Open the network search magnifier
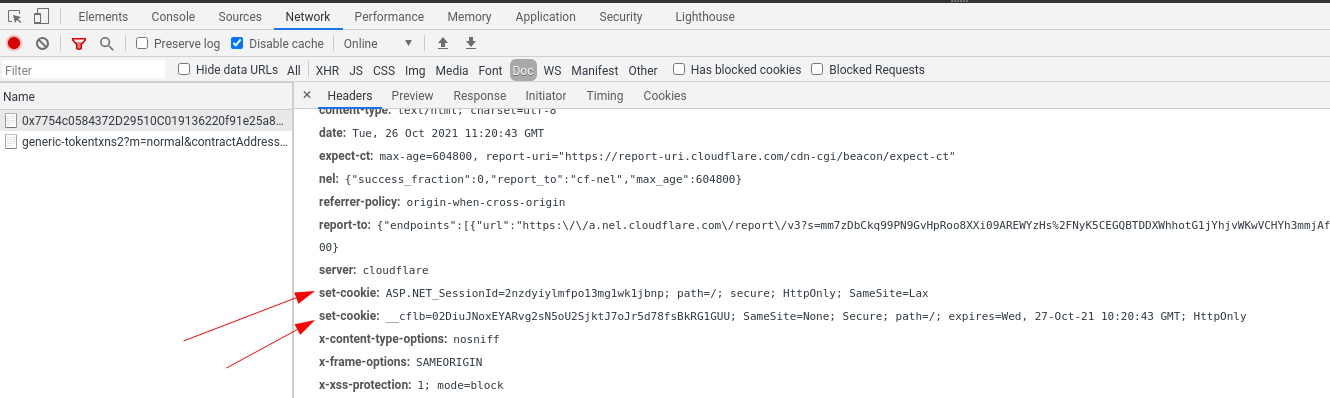The height and width of the screenshot is (398, 1330). pyautogui.click(x=106, y=44)
